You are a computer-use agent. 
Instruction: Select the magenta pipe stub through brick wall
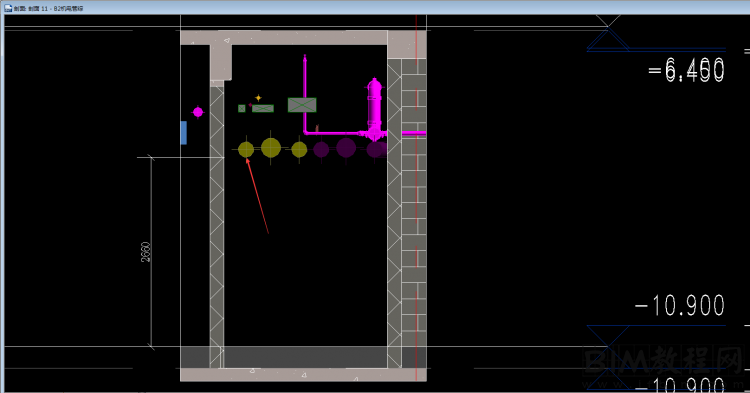[x=414, y=133]
